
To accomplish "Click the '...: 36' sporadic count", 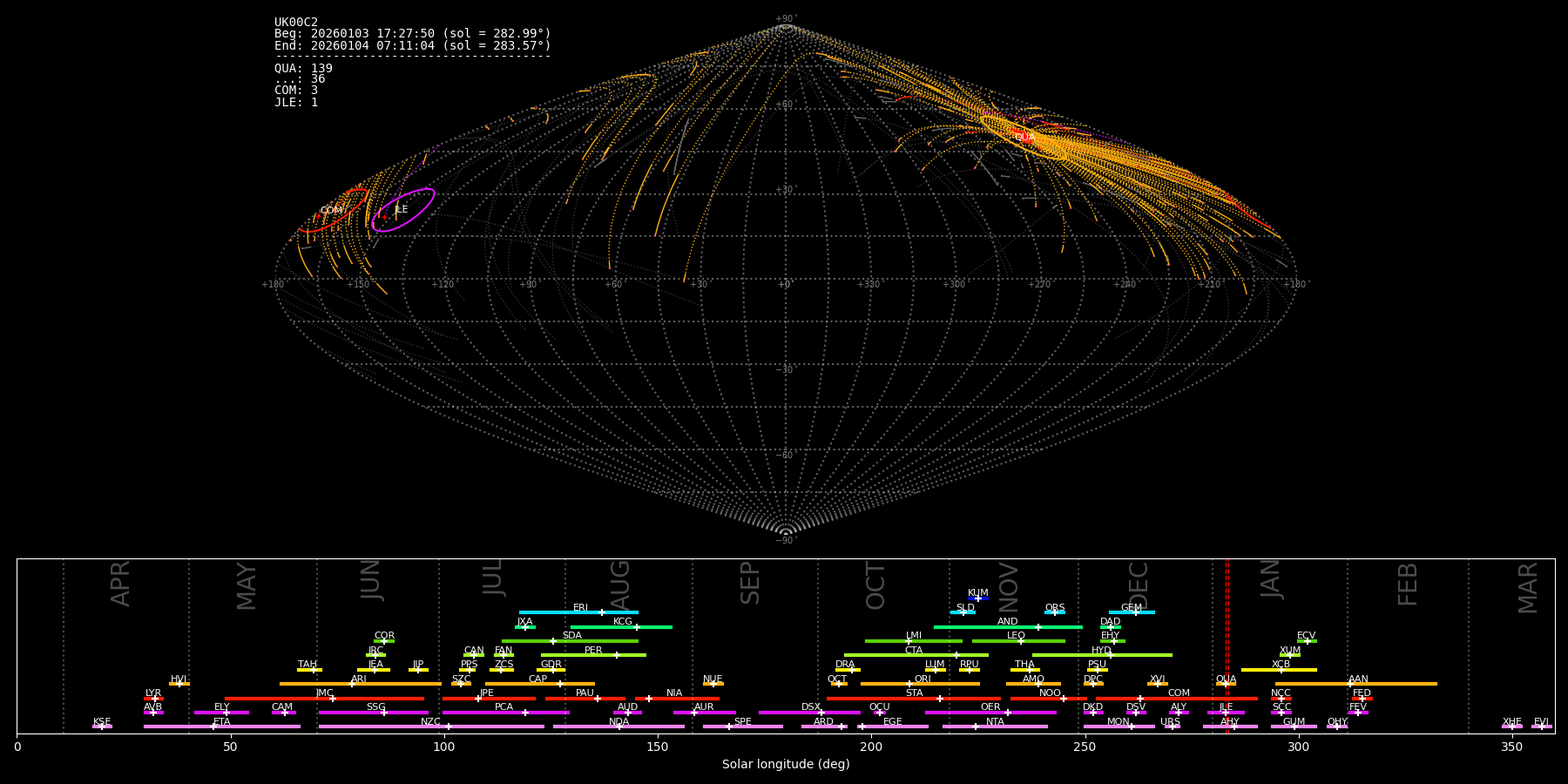I will point(300,79).
